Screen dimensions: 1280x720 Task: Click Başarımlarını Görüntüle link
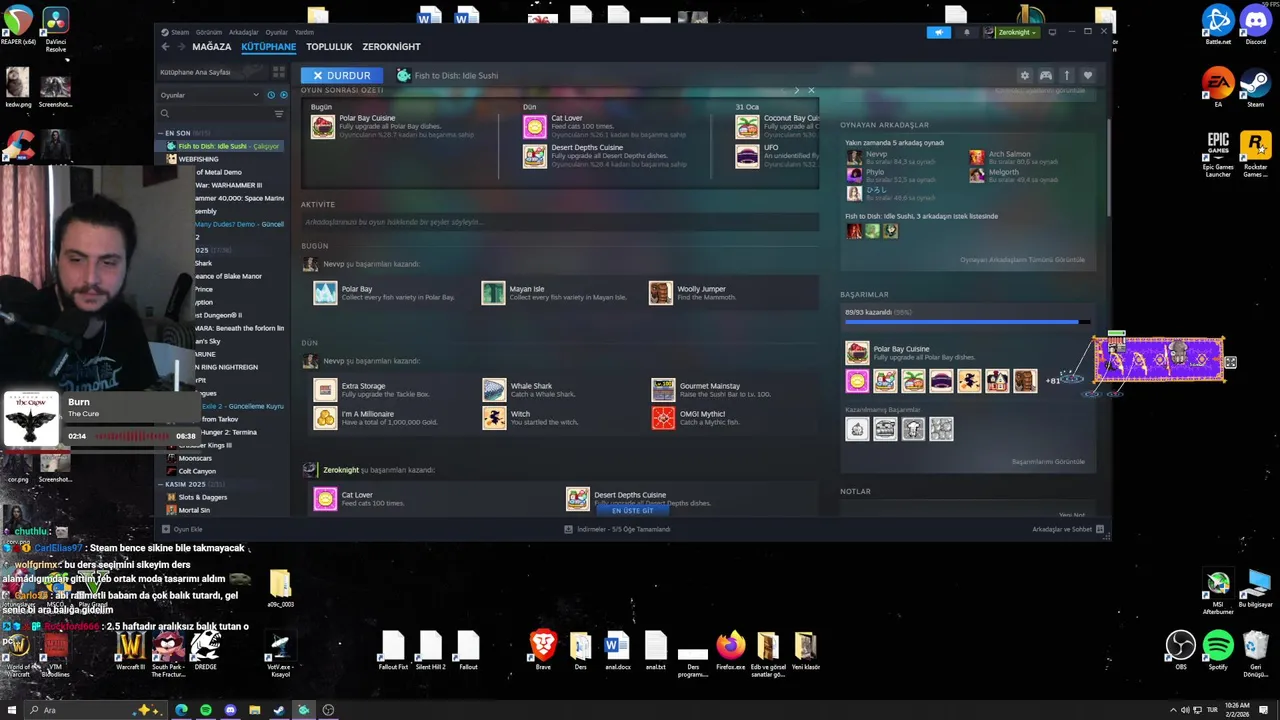coord(1048,462)
